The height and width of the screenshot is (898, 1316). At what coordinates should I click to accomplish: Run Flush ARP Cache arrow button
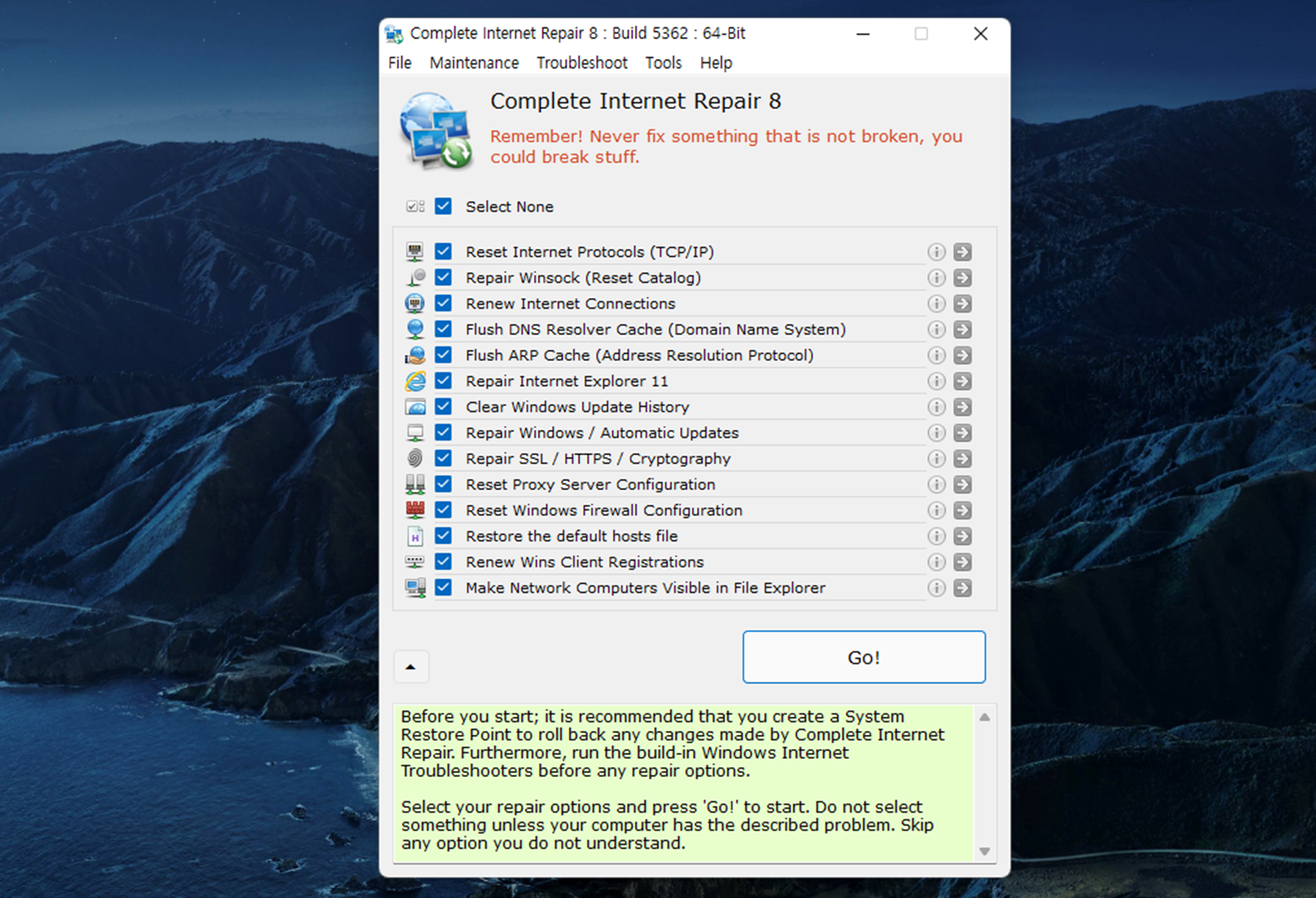(963, 355)
